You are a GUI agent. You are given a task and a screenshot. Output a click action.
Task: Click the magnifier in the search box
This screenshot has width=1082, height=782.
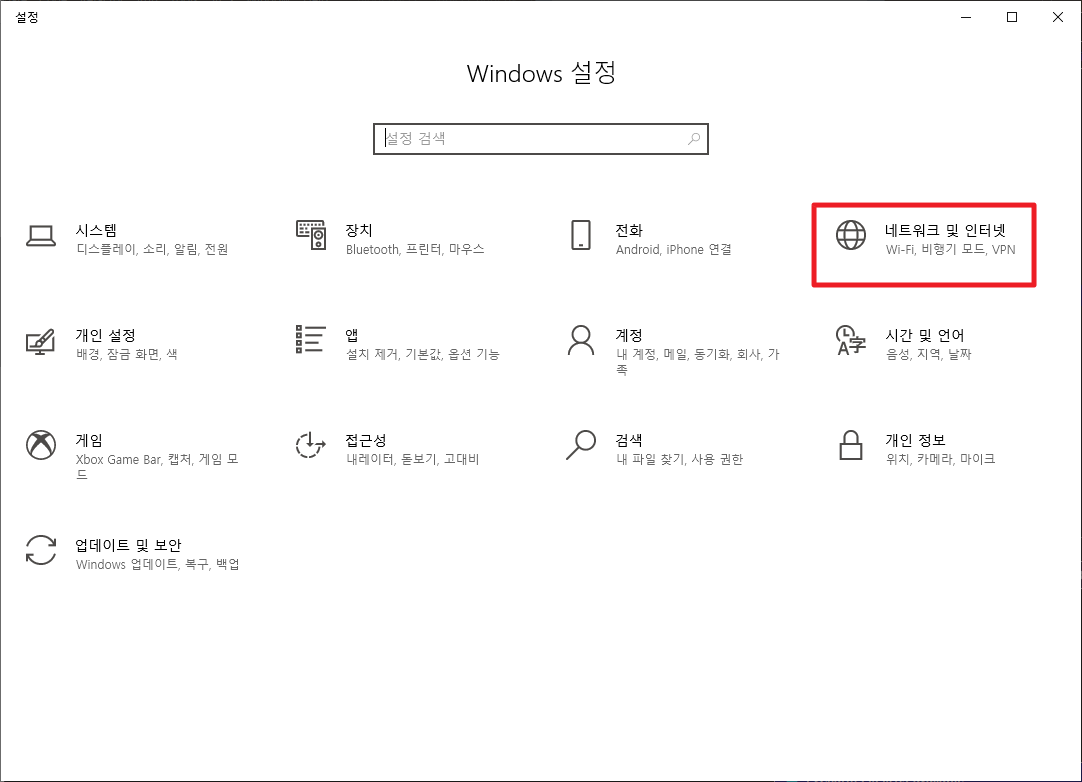click(694, 139)
